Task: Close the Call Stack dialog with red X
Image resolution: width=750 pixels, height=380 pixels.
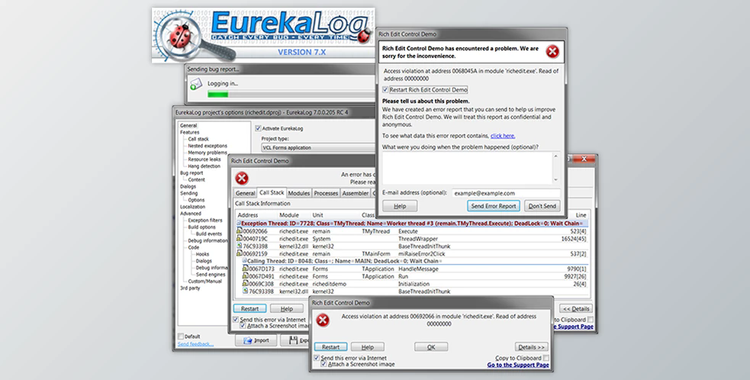Action: point(584,159)
